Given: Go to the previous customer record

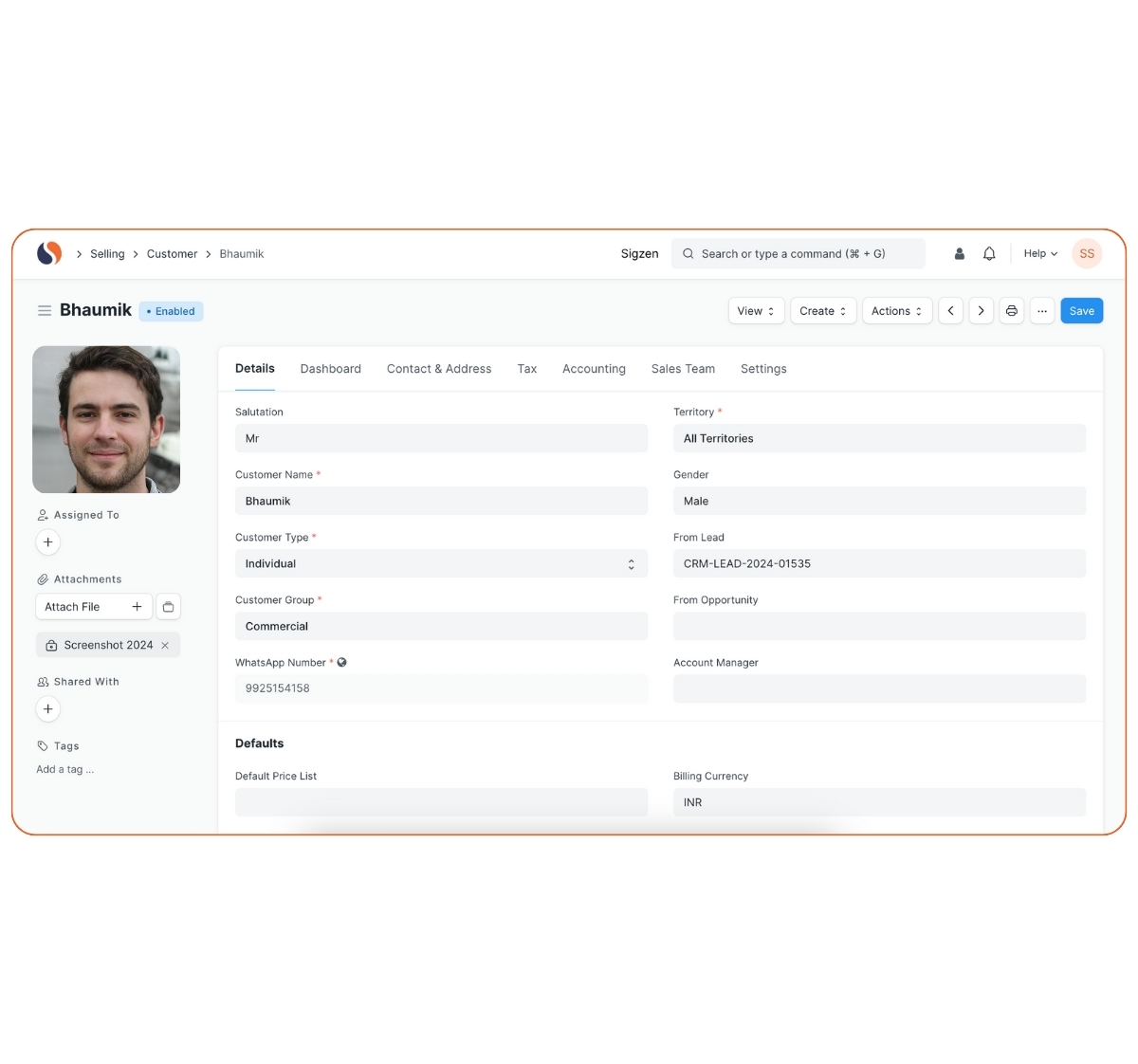Looking at the screenshot, I should coord(950,311).
